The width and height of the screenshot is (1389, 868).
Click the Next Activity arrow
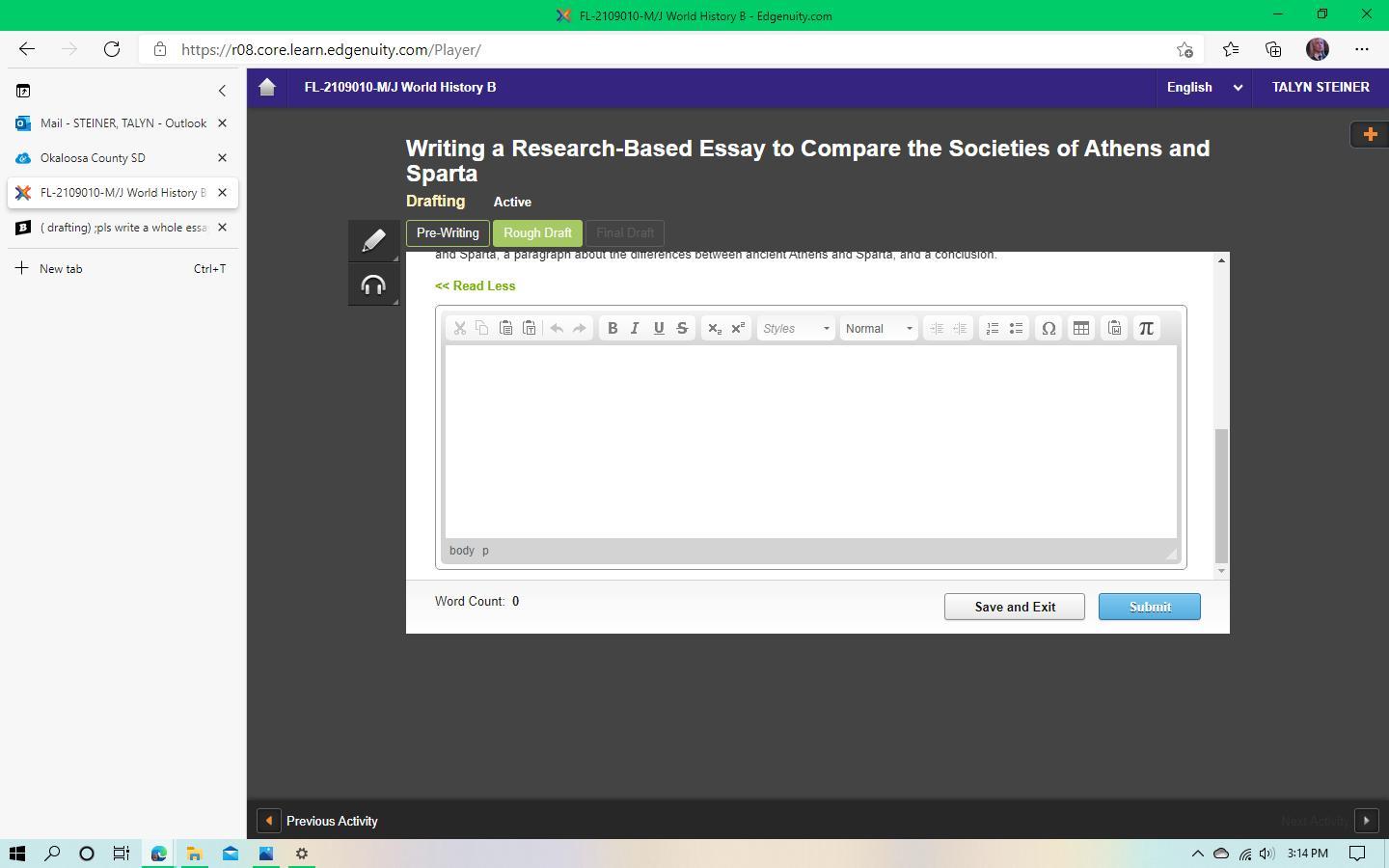click(1366, 822)
